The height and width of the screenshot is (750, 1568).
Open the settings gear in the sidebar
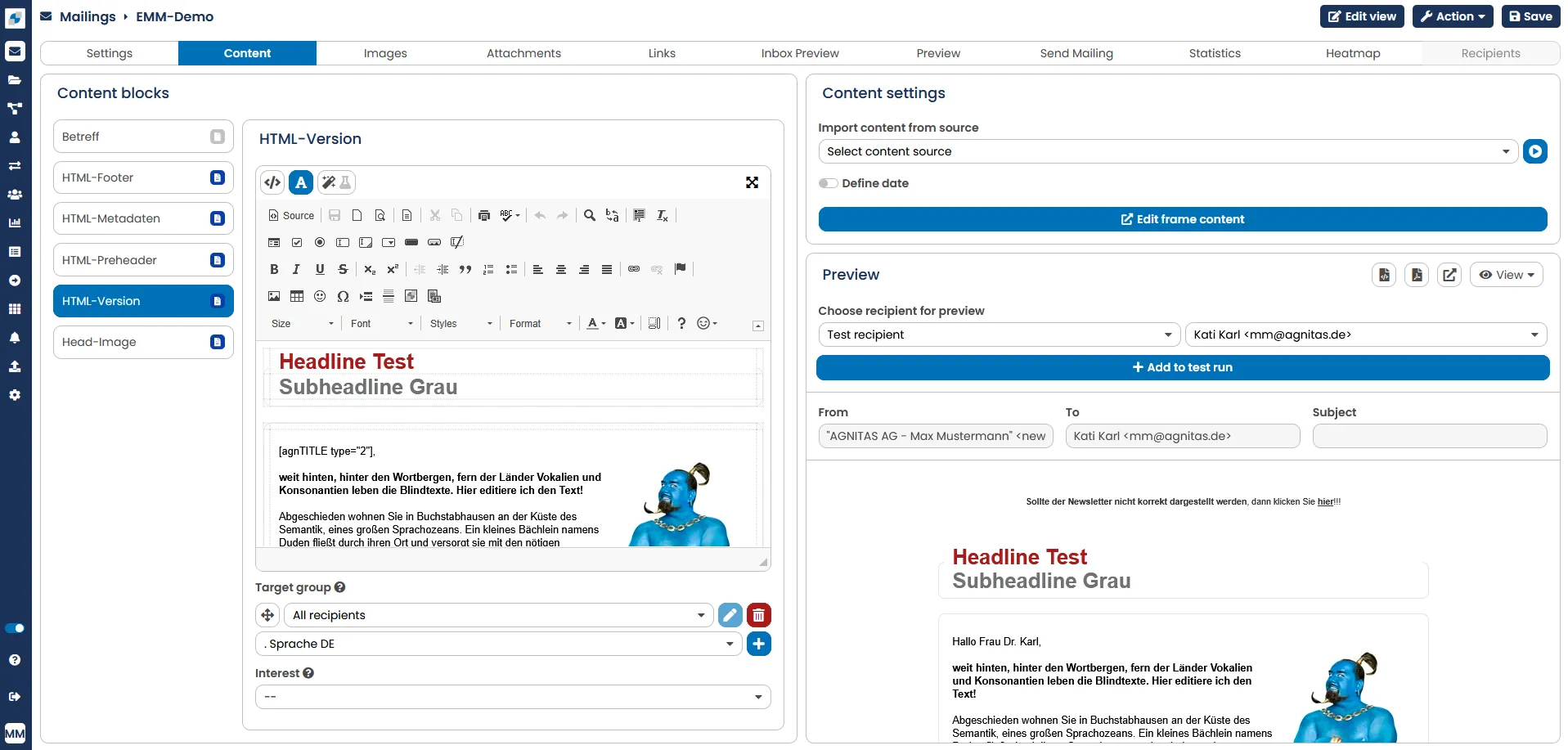[15, 395]
